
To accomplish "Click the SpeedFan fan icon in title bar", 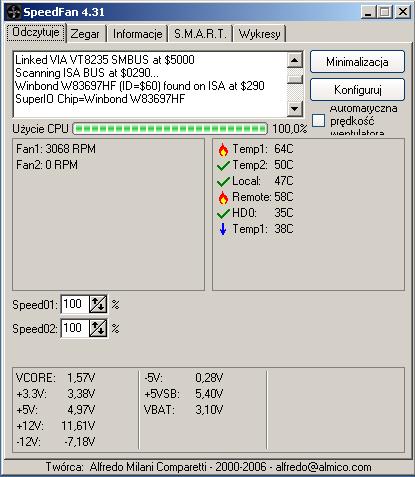I will (13, 12).
